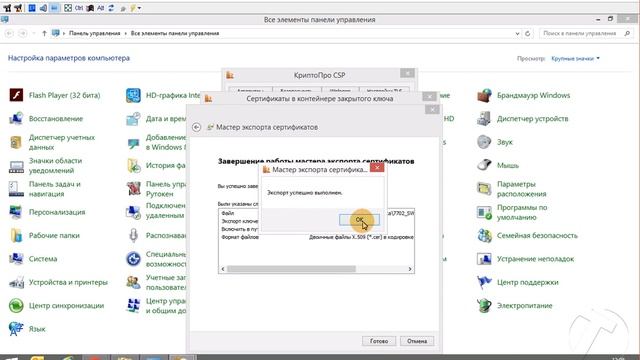The width and height of the screenshot is (640, 360).
Task: Open the Звук speaker icon
Action: click(x=484, y=142)
